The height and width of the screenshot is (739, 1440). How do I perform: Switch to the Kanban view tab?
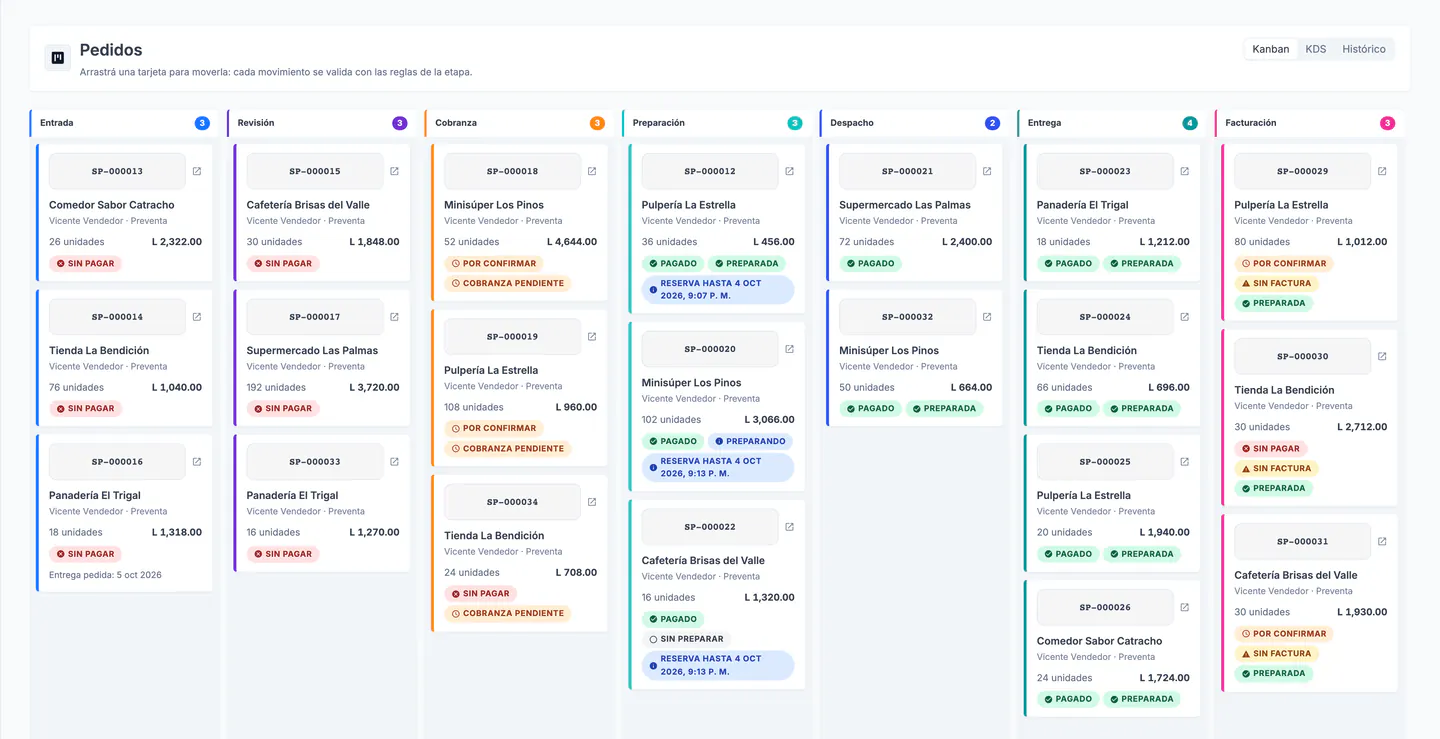coord(1271,49)
